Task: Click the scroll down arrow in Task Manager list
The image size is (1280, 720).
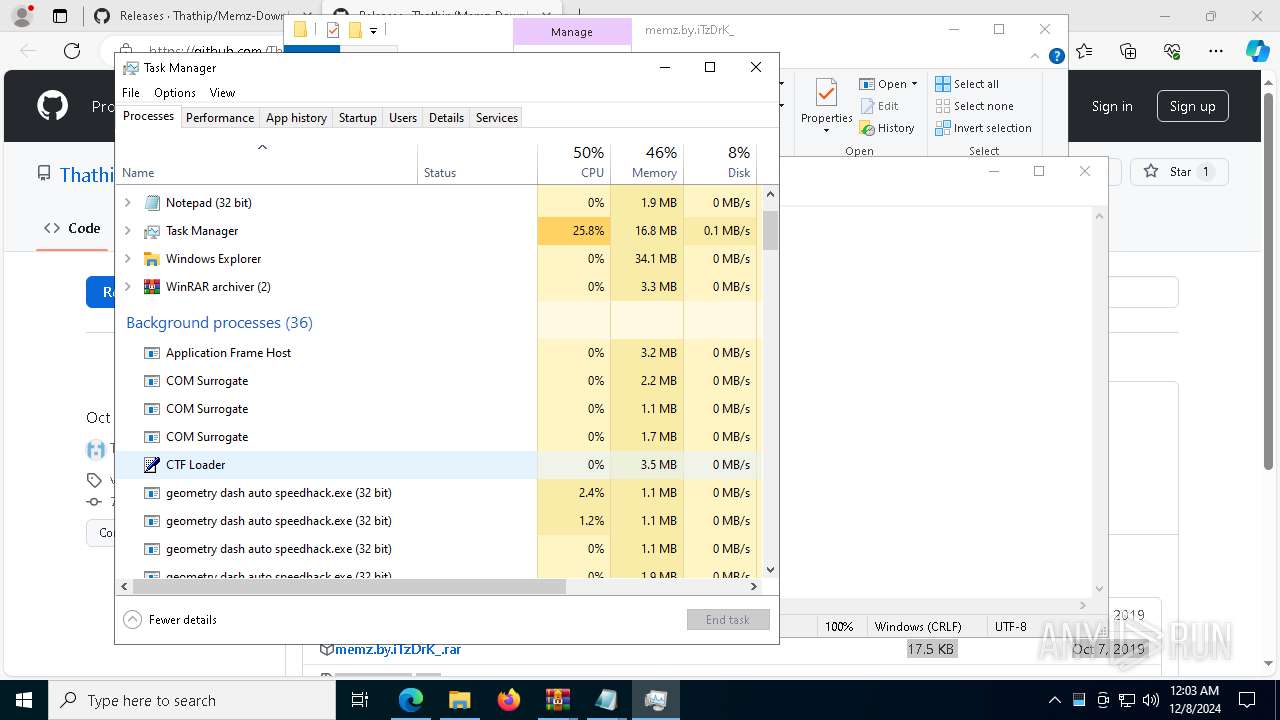Action: tap(770, 570)
